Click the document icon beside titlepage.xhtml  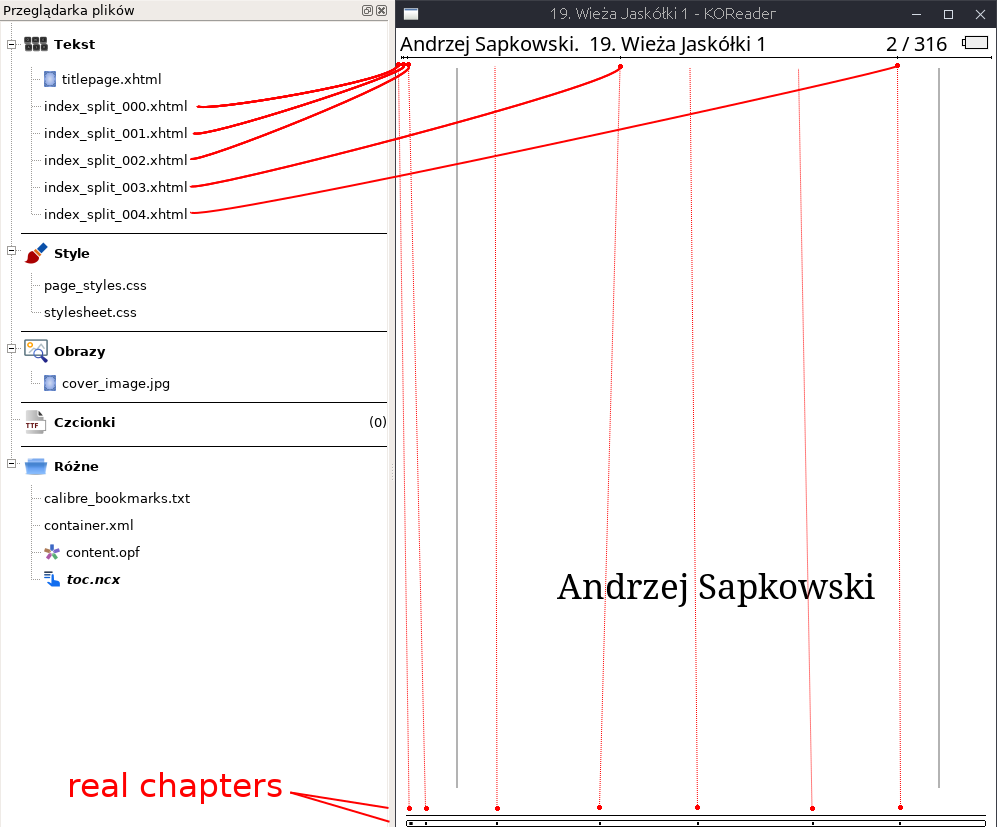[49, 78]
